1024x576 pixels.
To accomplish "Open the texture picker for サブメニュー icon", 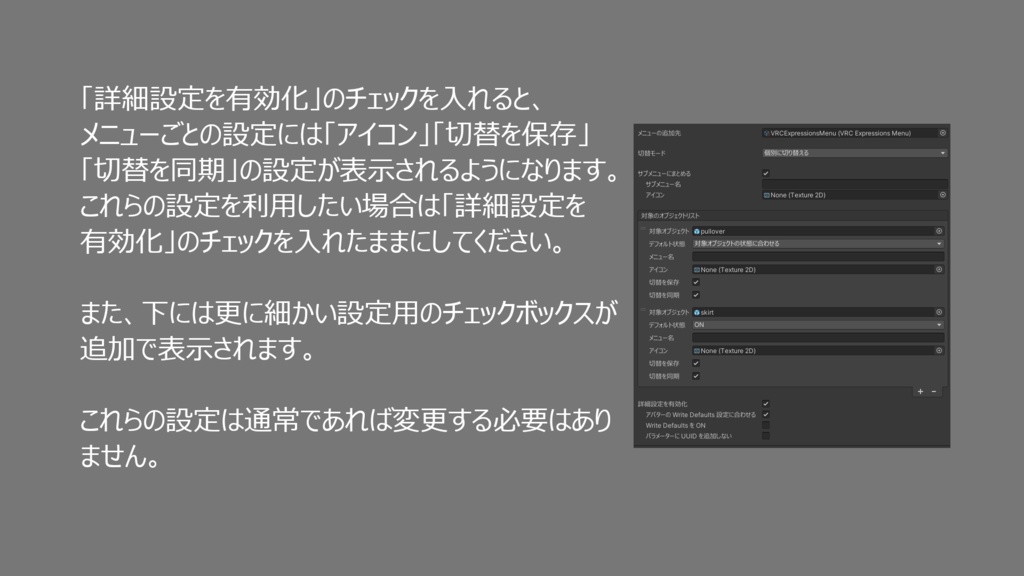I will (x=942, y=195).
